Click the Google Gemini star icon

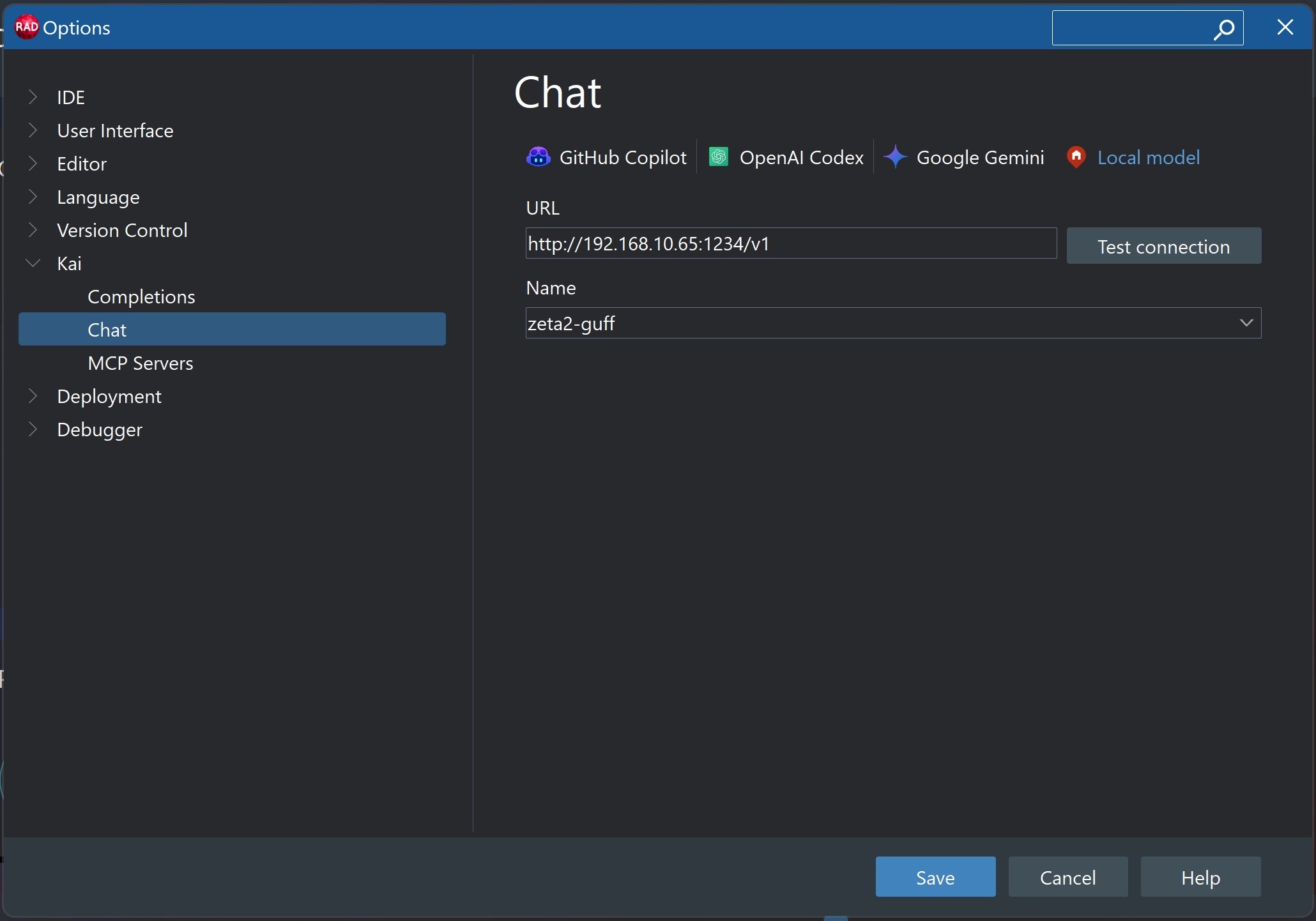point(896,157)
